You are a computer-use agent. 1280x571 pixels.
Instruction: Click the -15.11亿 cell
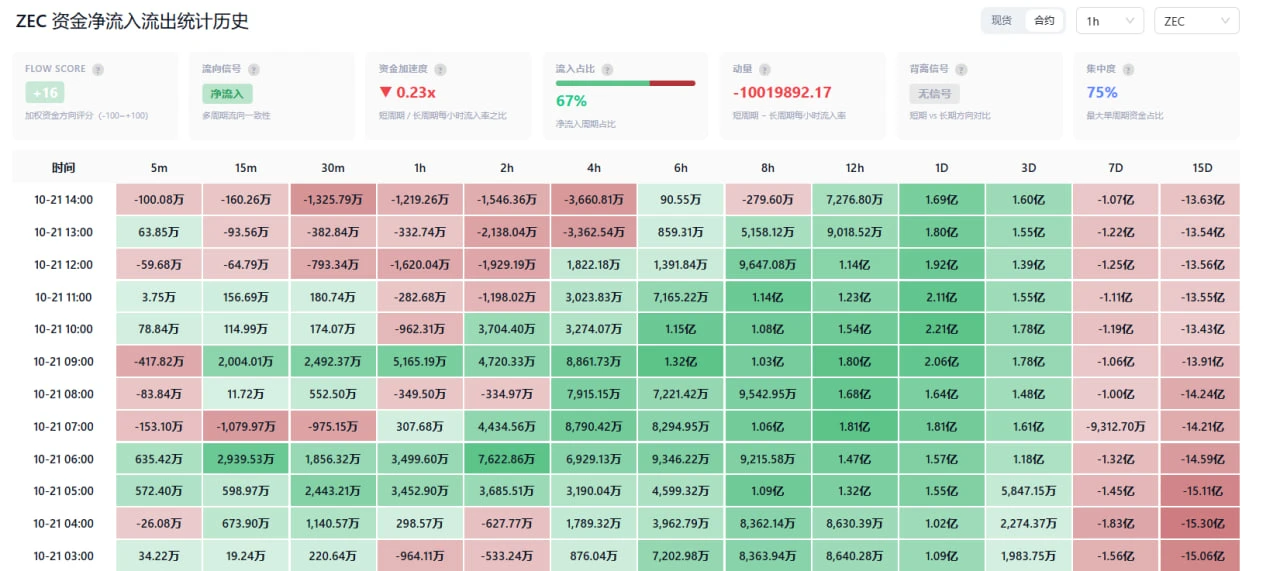click(x=1201, y=491)
